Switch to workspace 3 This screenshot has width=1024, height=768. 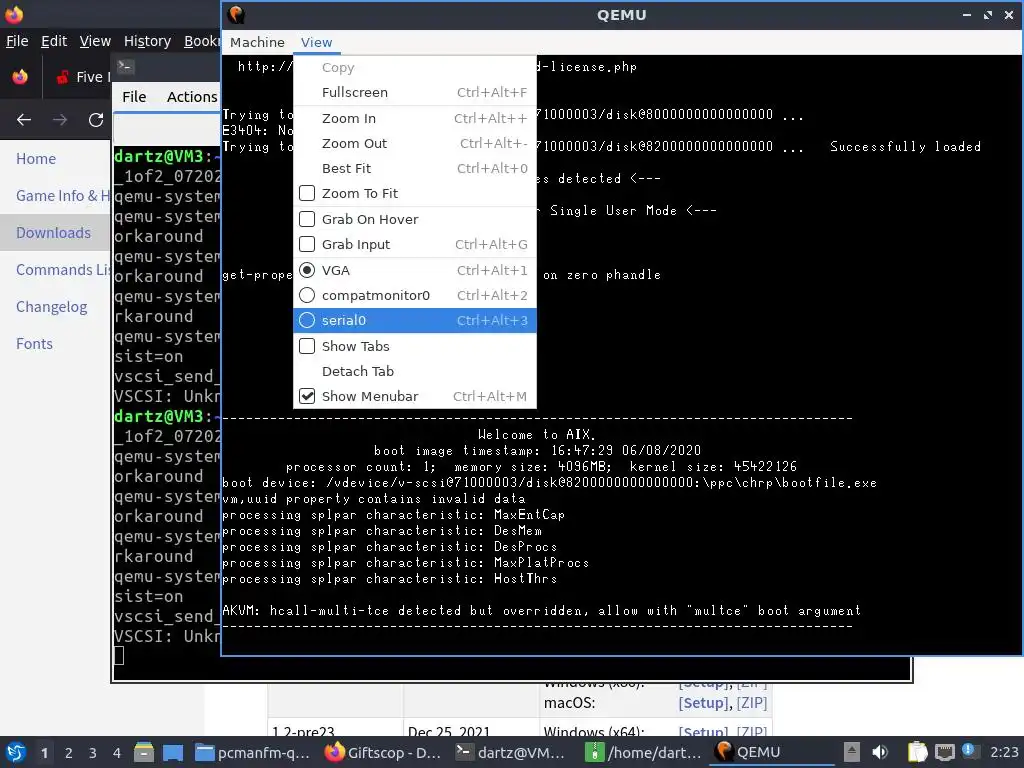(93, 753)
